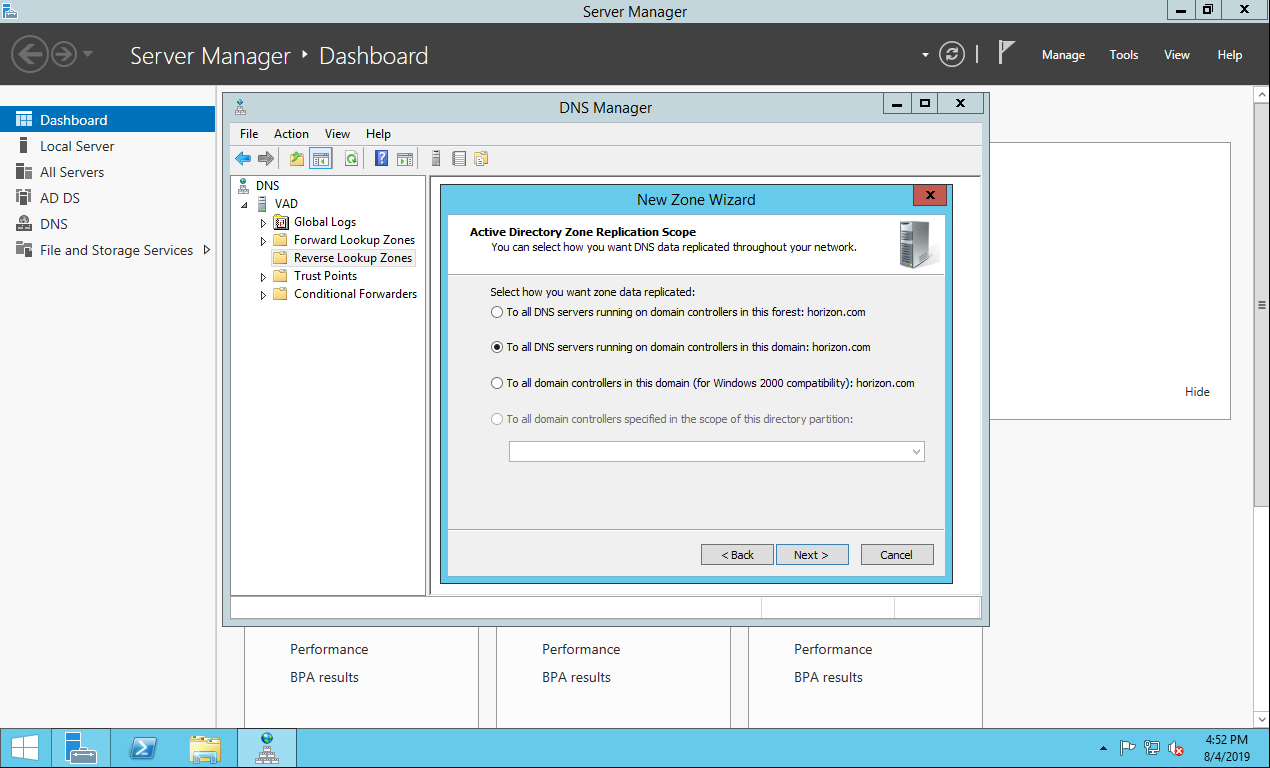Open PowerShell from the taskbar

click(x=143, y=748)
